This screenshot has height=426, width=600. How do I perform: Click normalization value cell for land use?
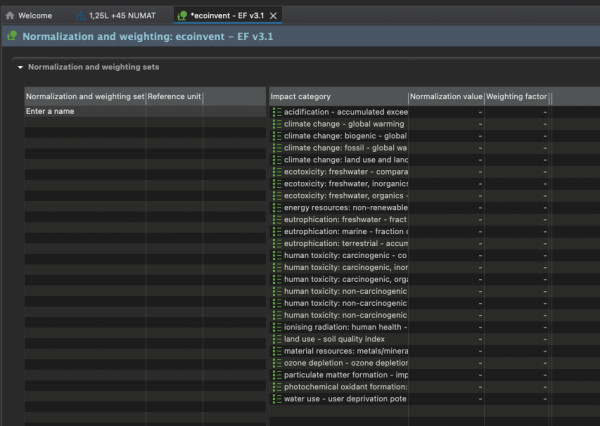(x=446, y=339)
